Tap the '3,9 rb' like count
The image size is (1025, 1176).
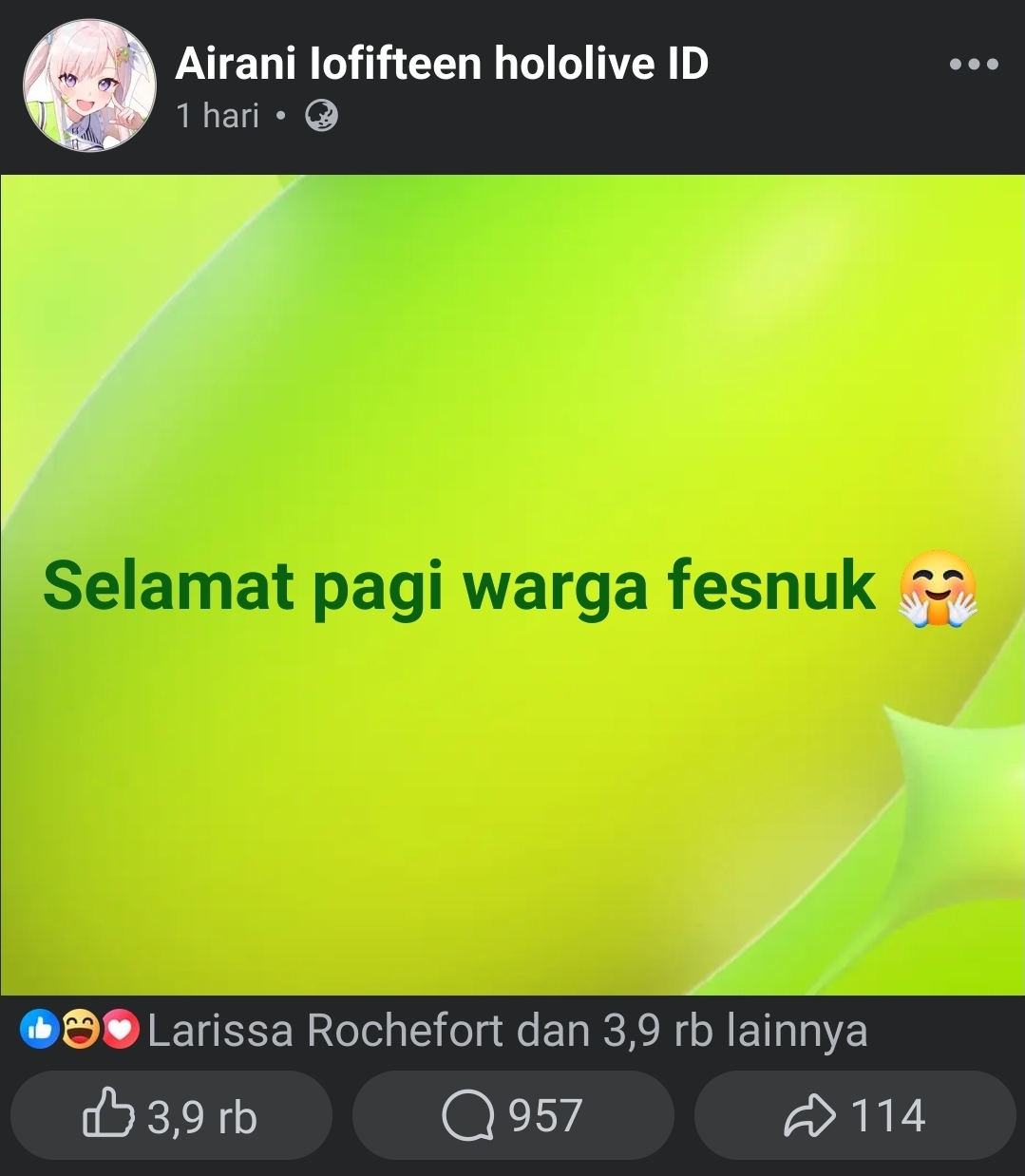pos(202,1116)
